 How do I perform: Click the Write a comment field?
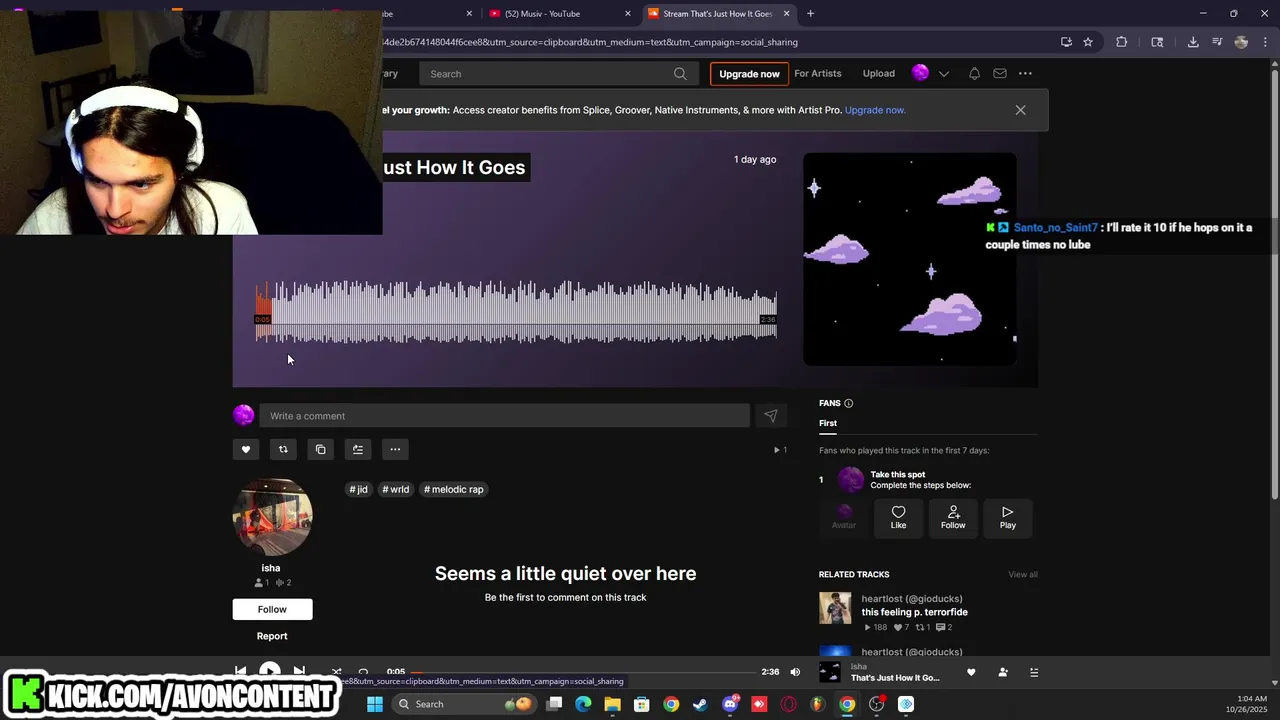tap(504, 416)
